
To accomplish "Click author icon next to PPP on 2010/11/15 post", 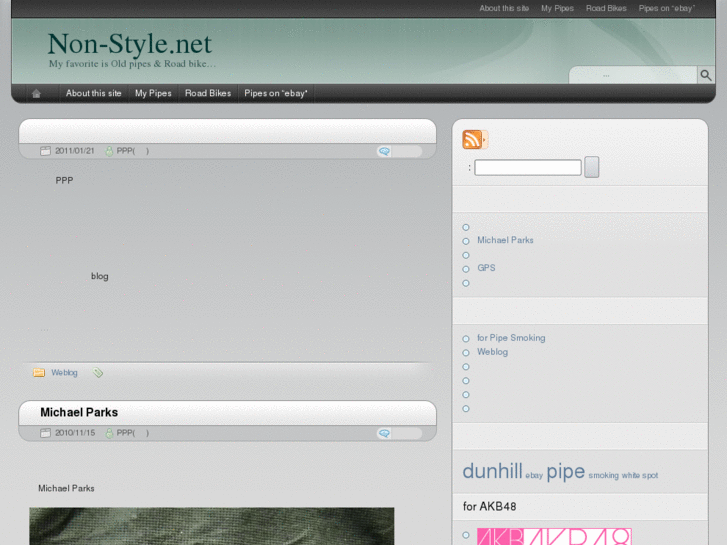I will (x=109, y=433).
